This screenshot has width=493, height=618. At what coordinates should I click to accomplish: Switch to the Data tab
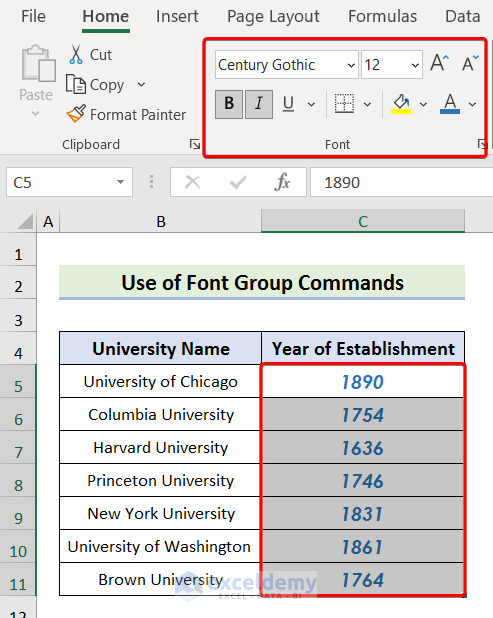(x=462, y=17)
